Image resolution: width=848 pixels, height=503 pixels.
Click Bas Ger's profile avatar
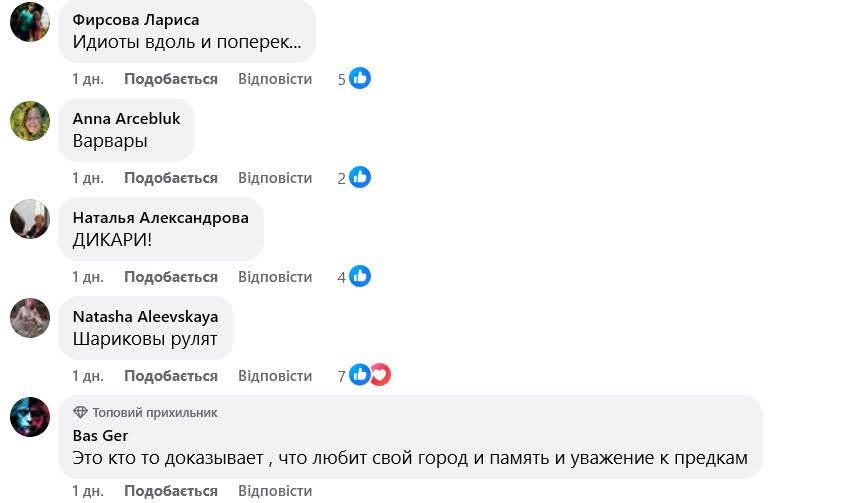[x=30, y=418]
